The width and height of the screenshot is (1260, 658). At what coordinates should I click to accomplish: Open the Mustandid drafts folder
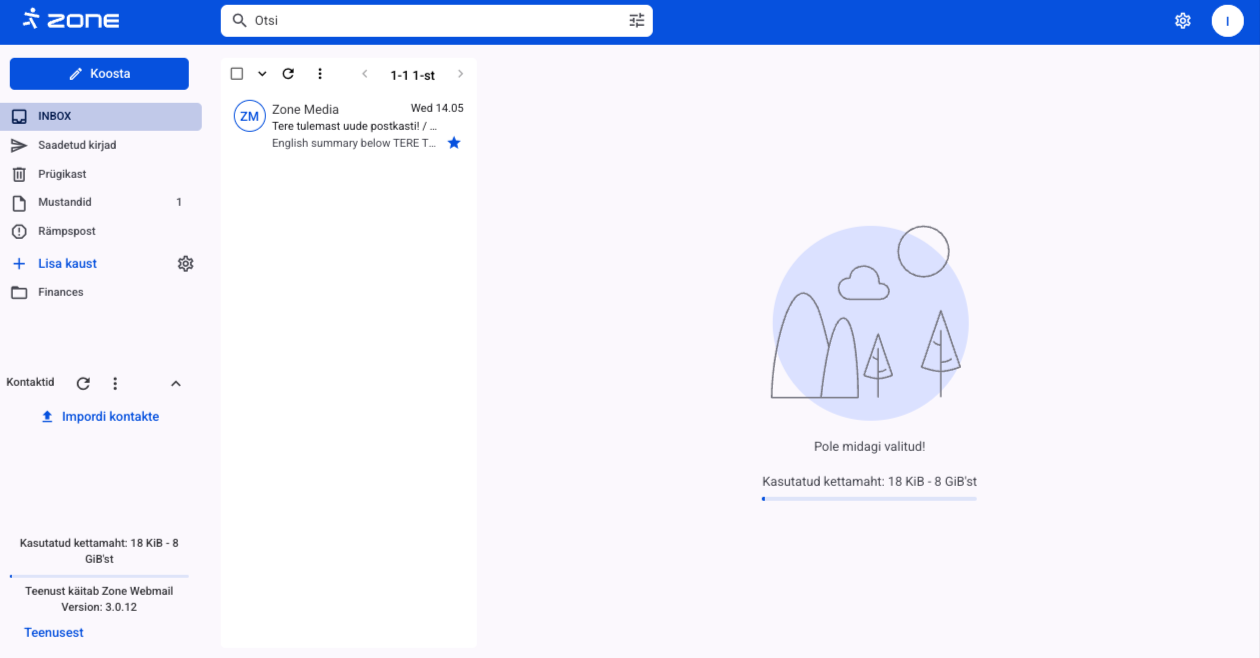coord(65,202)
